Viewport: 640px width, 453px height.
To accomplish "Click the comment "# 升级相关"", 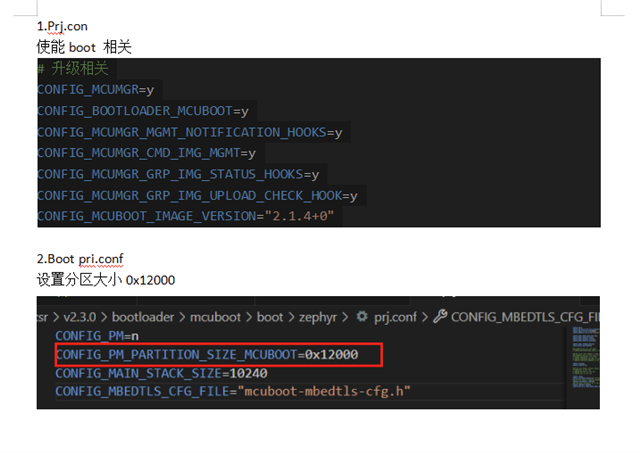I will coord(73,68).
